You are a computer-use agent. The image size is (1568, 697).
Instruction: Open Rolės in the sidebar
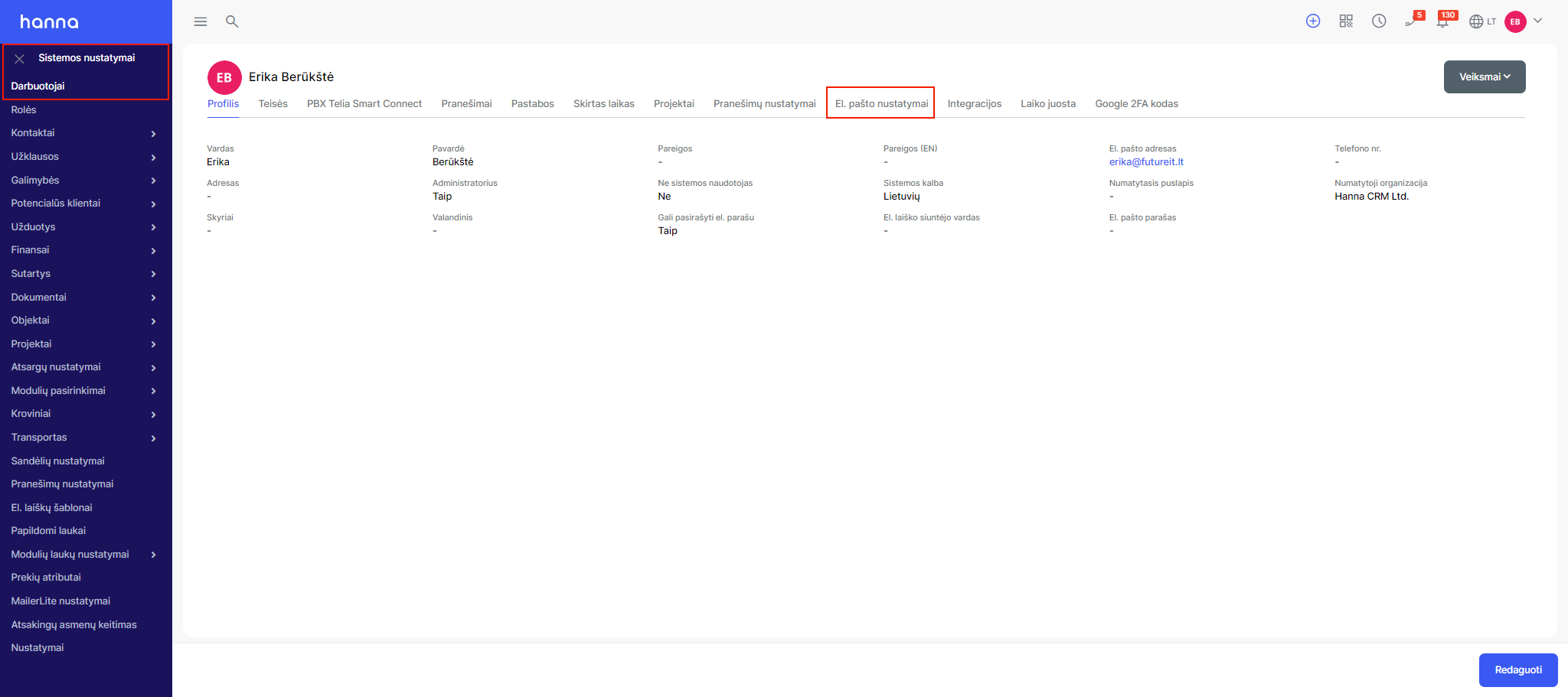tap(24, 109)
